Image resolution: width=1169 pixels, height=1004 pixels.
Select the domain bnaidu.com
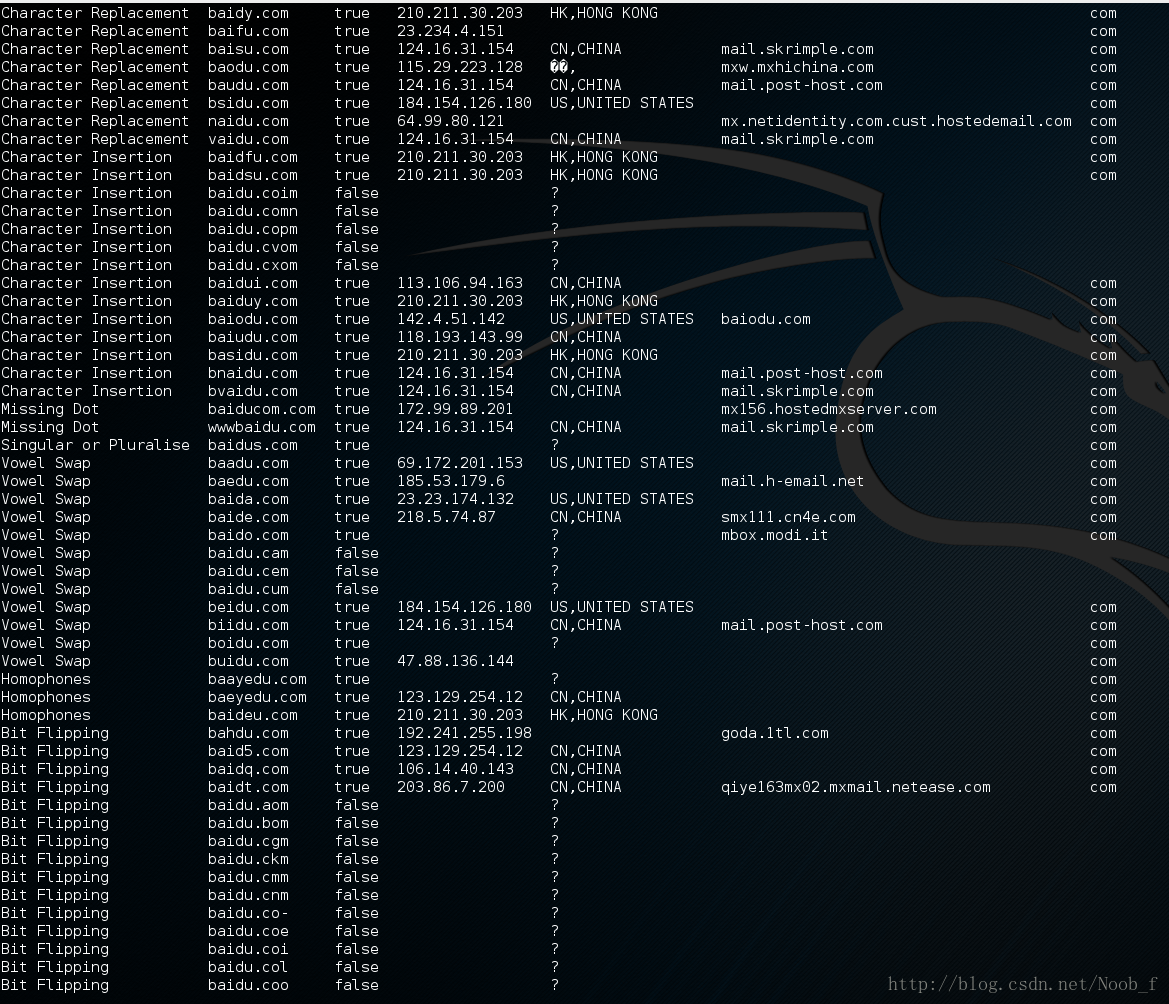tap(253, 373)
